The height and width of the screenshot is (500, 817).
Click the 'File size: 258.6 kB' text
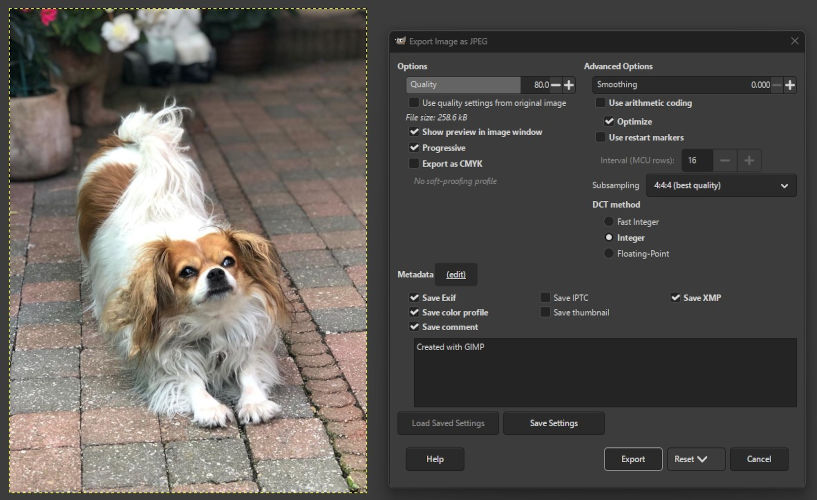(x=437, y=117)
